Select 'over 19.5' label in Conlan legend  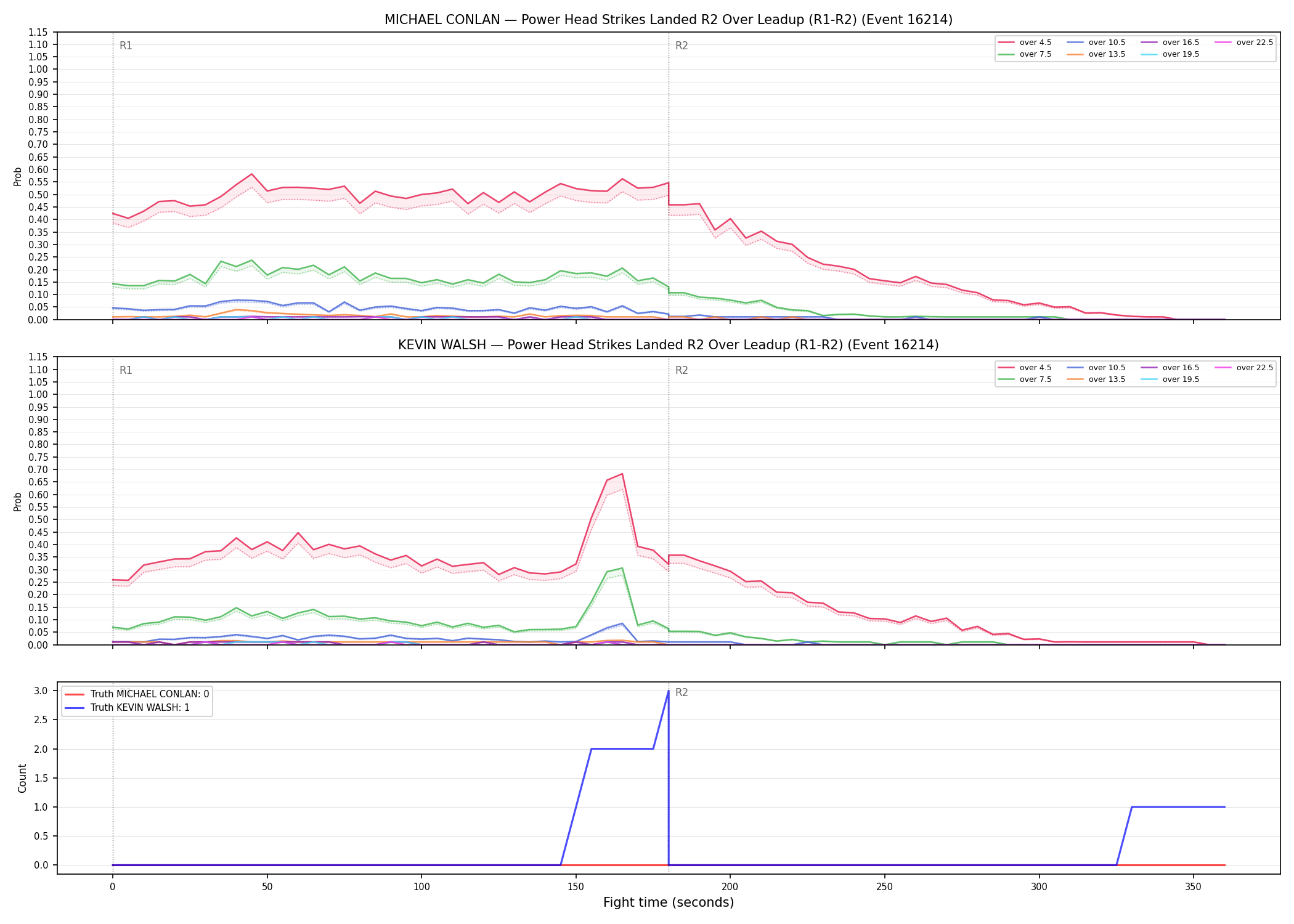(x=1181, y=54)
